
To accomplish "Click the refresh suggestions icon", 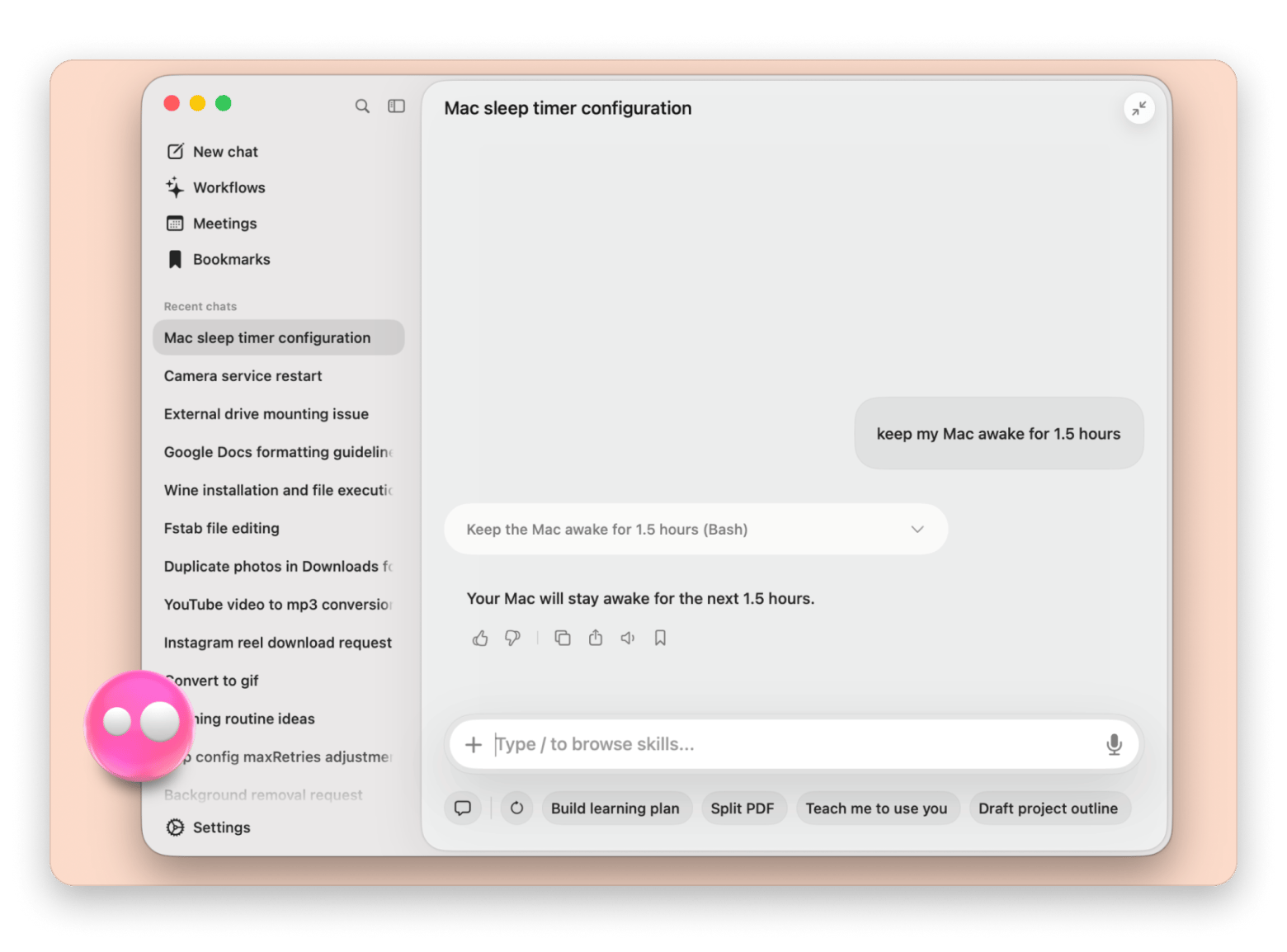I will 516,808.
